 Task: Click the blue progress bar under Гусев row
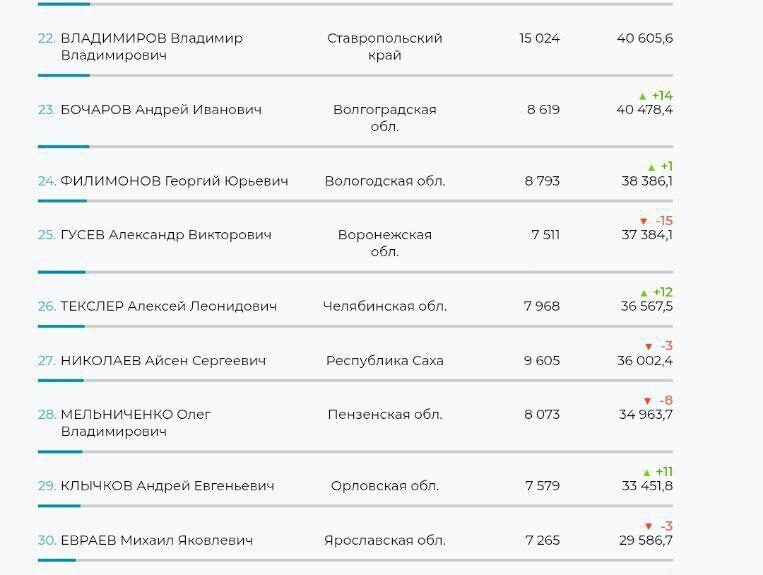62,272
